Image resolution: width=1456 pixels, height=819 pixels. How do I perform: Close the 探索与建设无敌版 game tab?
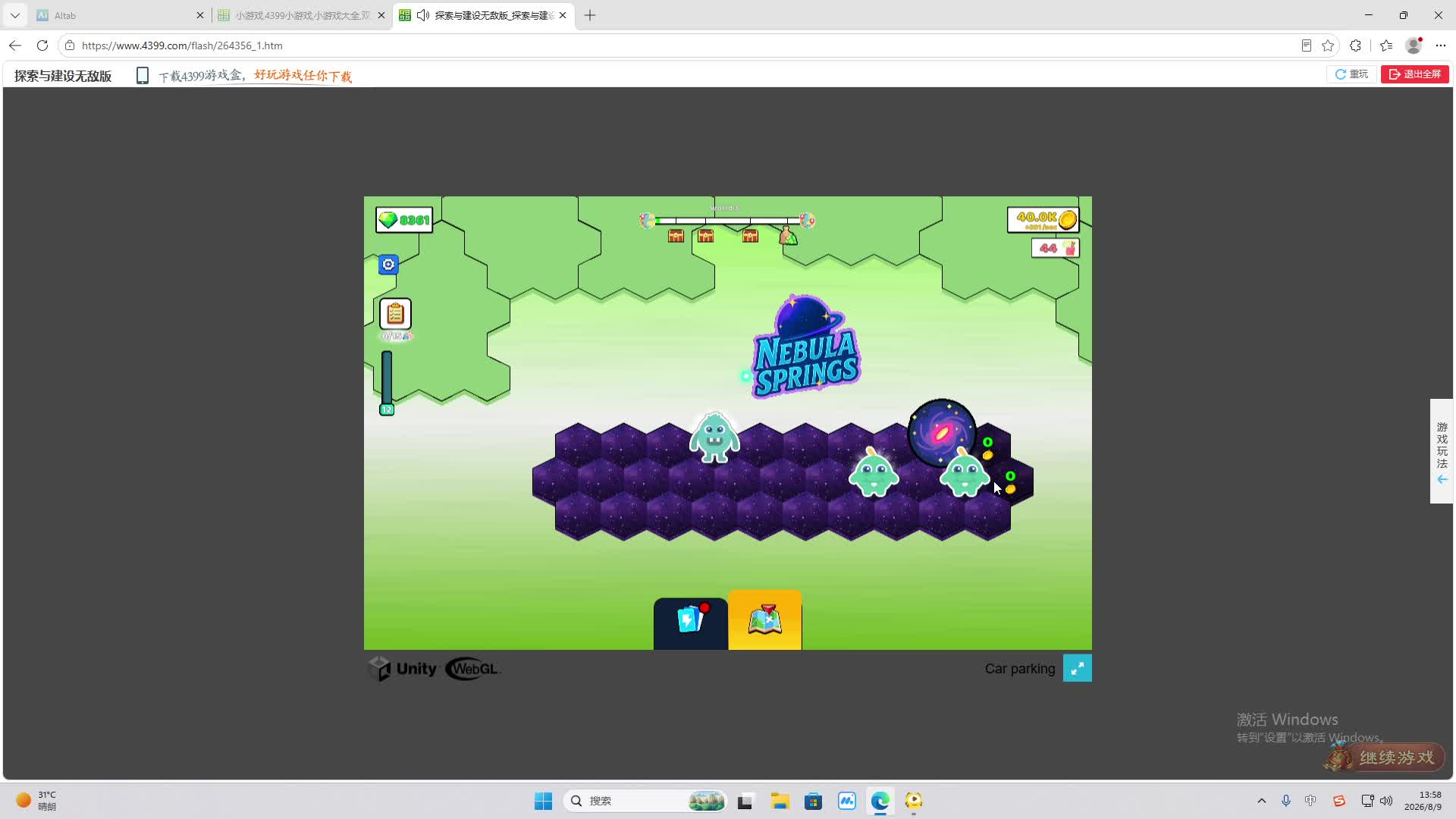click(x=563, y=15)
